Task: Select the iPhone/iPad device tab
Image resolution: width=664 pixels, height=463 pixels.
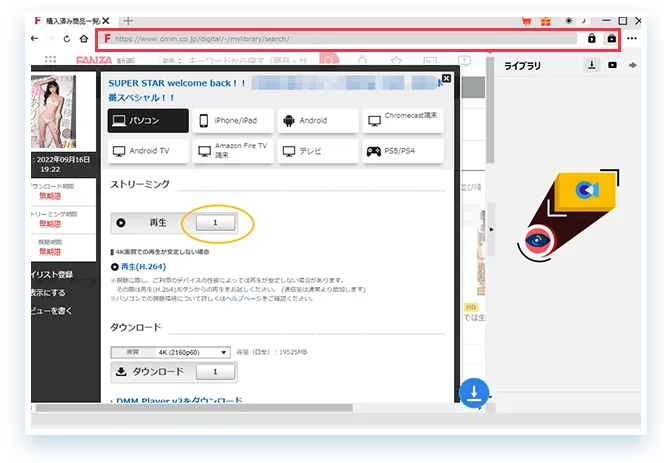Action: (233, 120)
